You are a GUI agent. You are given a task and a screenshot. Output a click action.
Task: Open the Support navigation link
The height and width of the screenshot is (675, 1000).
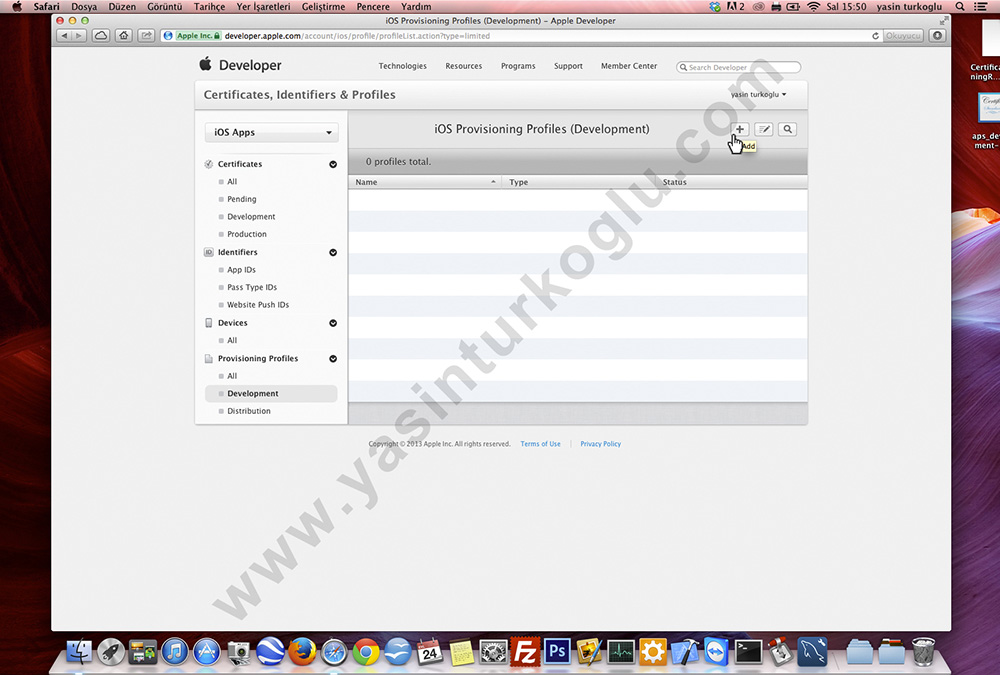pyautogui.click(x=568, y=66)
